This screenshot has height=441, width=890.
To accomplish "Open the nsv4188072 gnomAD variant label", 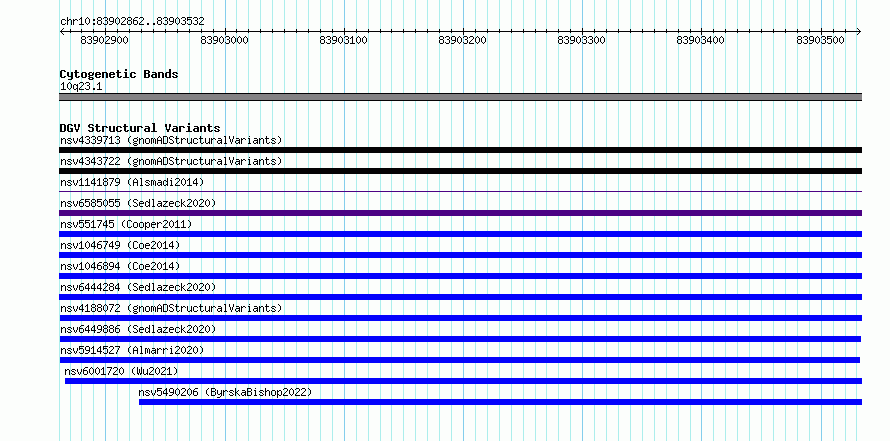I will [171, 308].
